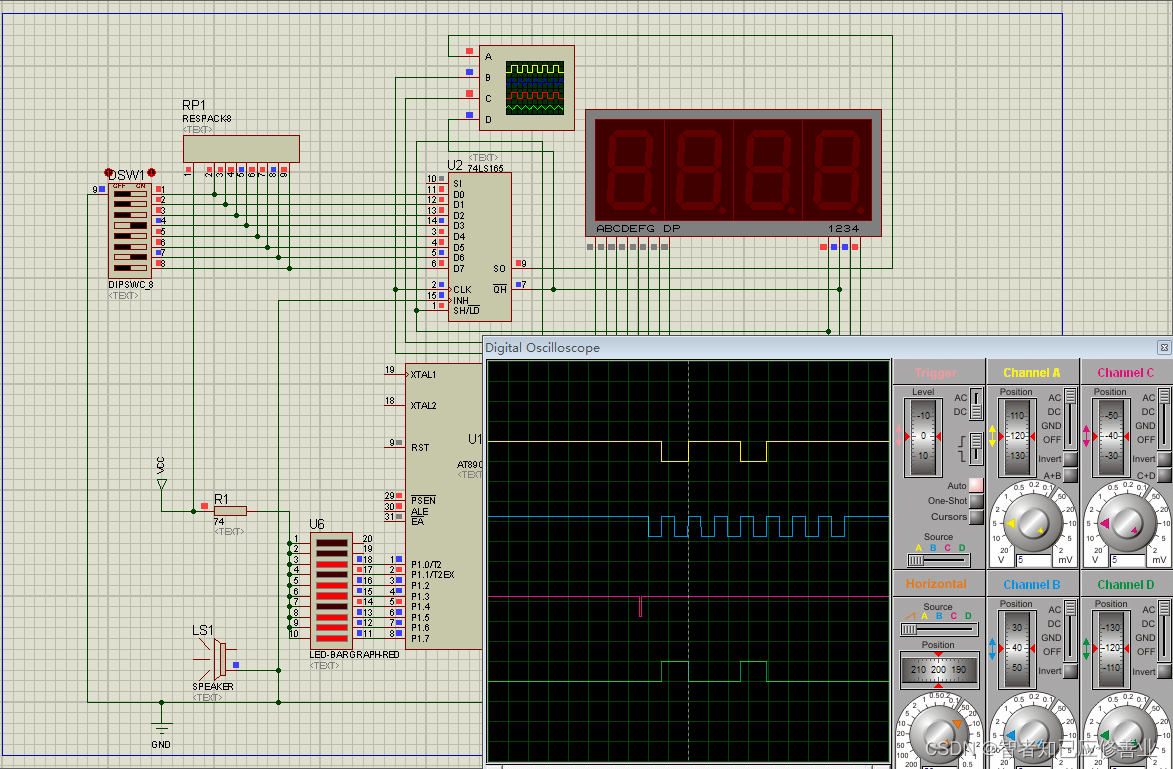
Task: Toggle Invert for Channel A
Action: tap(1070, 460)
